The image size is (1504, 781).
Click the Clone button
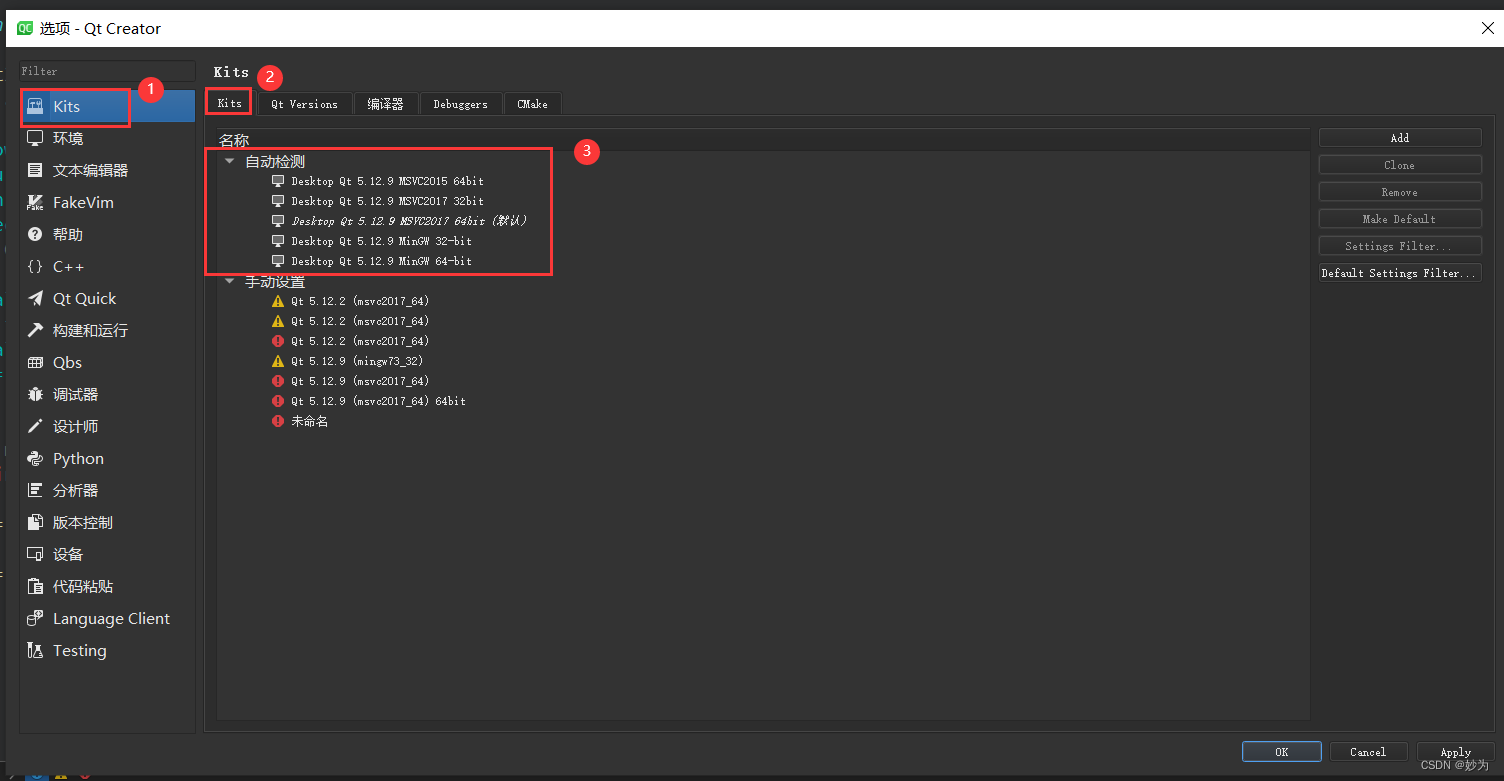pos(1400,165)
